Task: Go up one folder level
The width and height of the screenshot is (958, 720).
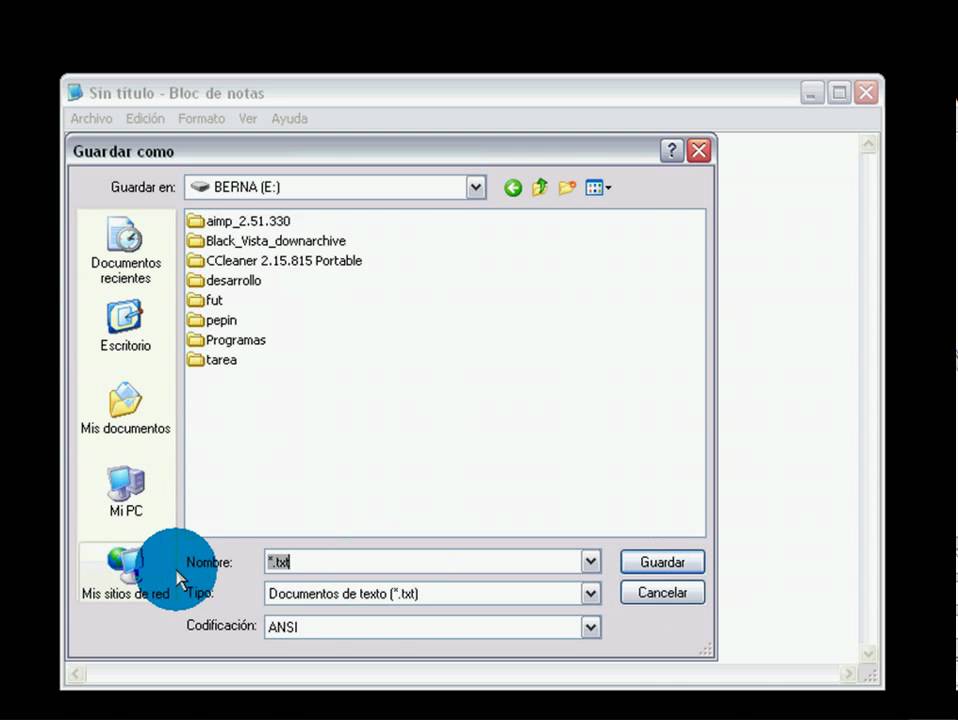Action: click(539, 187)
